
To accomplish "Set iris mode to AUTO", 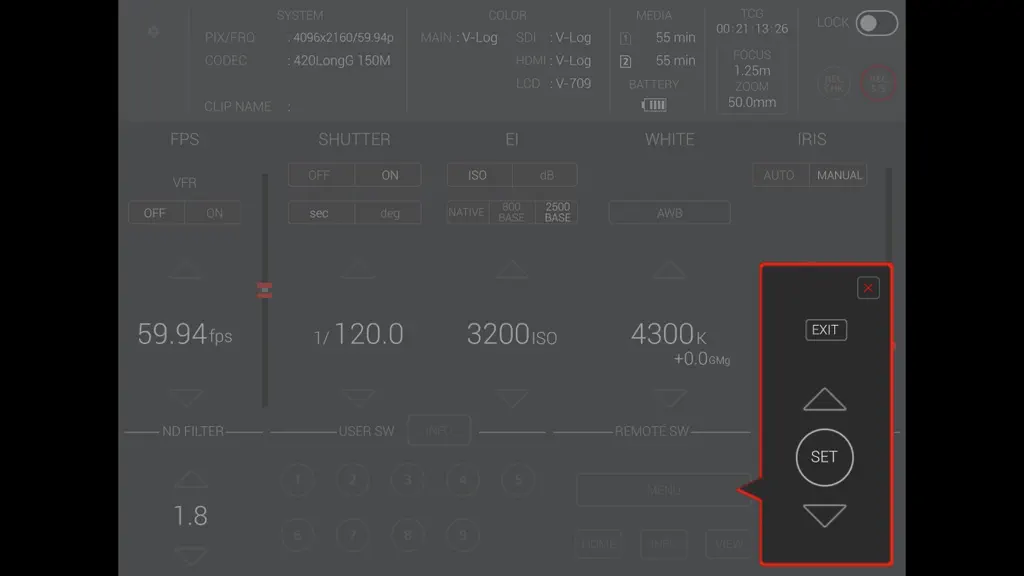I will click(780, 175).
